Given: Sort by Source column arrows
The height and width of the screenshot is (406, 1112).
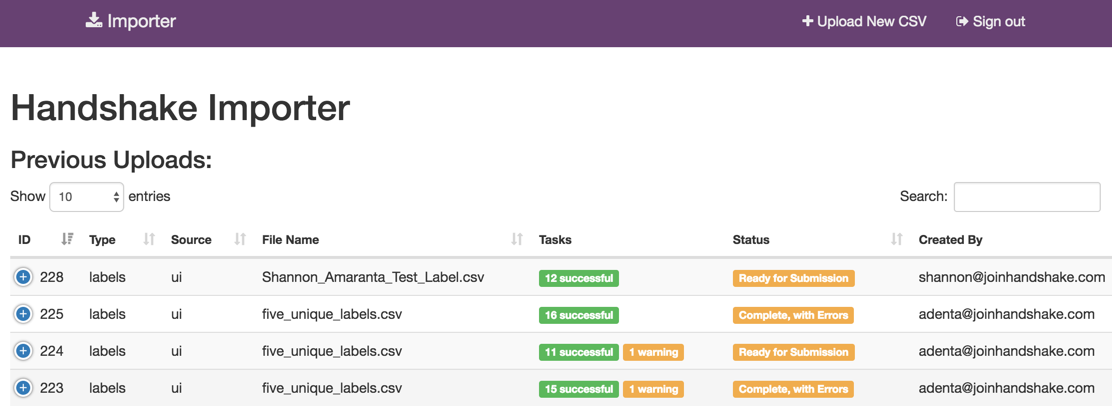Looking at the screenshot, I should (x=240, y=240).
